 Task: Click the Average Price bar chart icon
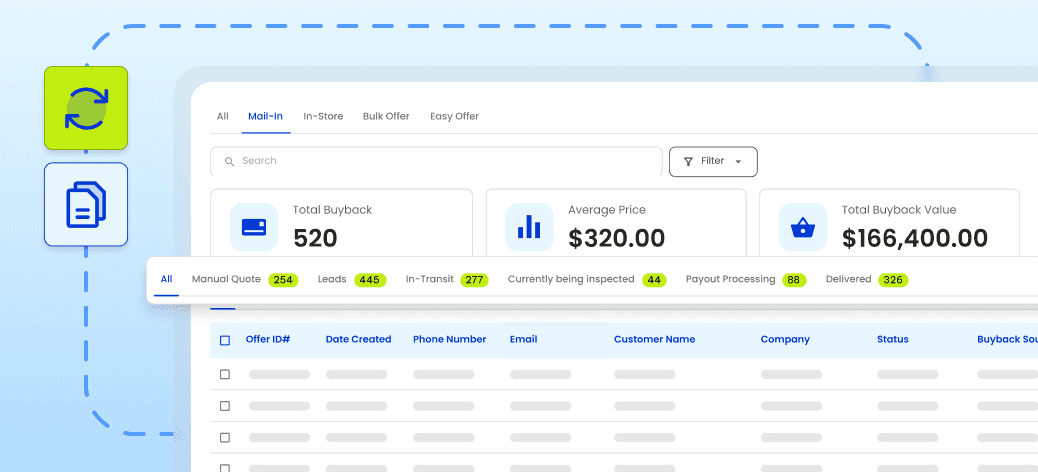pos(529,227)
